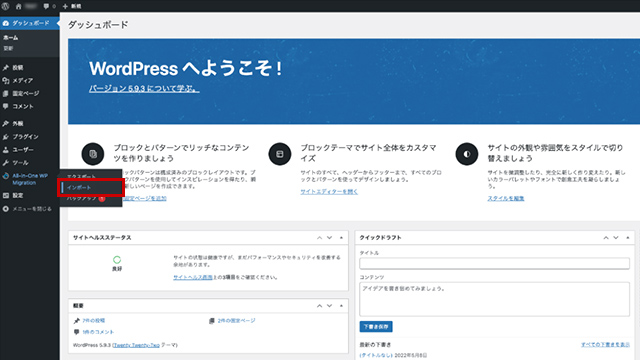Click the dashboard gauge icon
The width and height of the screenshot is (640, 360).
(x=5, y=23)
